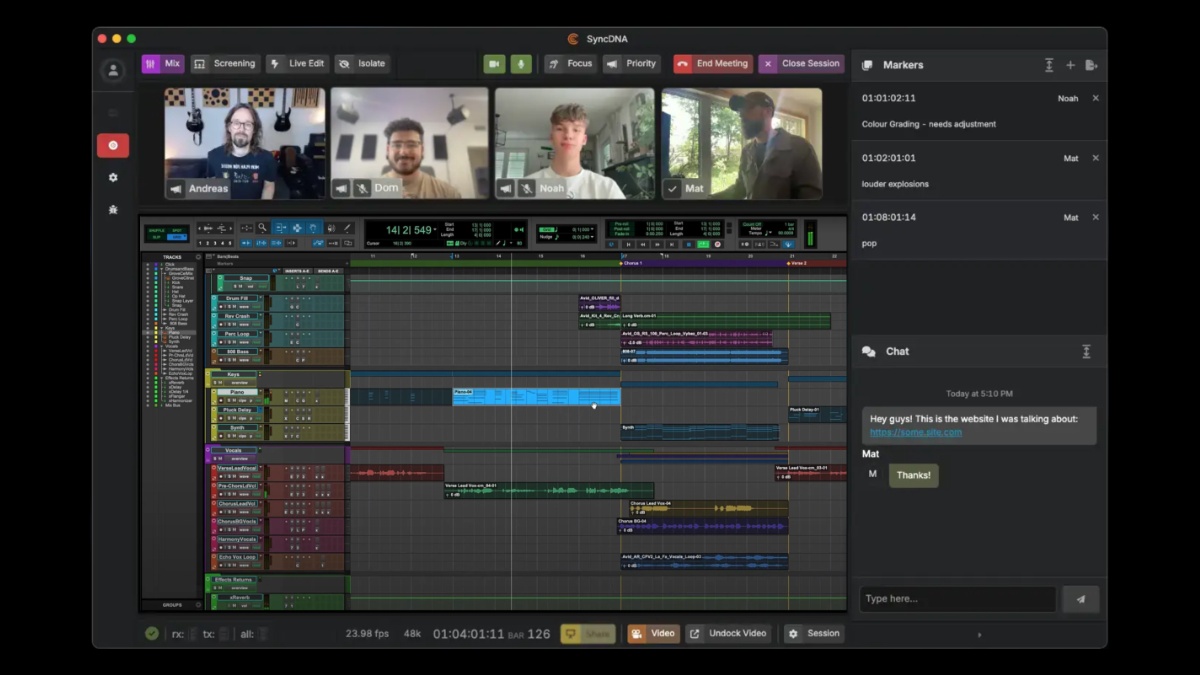This screenshot has height=675, width=1200.
Task: Open the settings gear in left sidebar
Action: click(x=113, y=177)
